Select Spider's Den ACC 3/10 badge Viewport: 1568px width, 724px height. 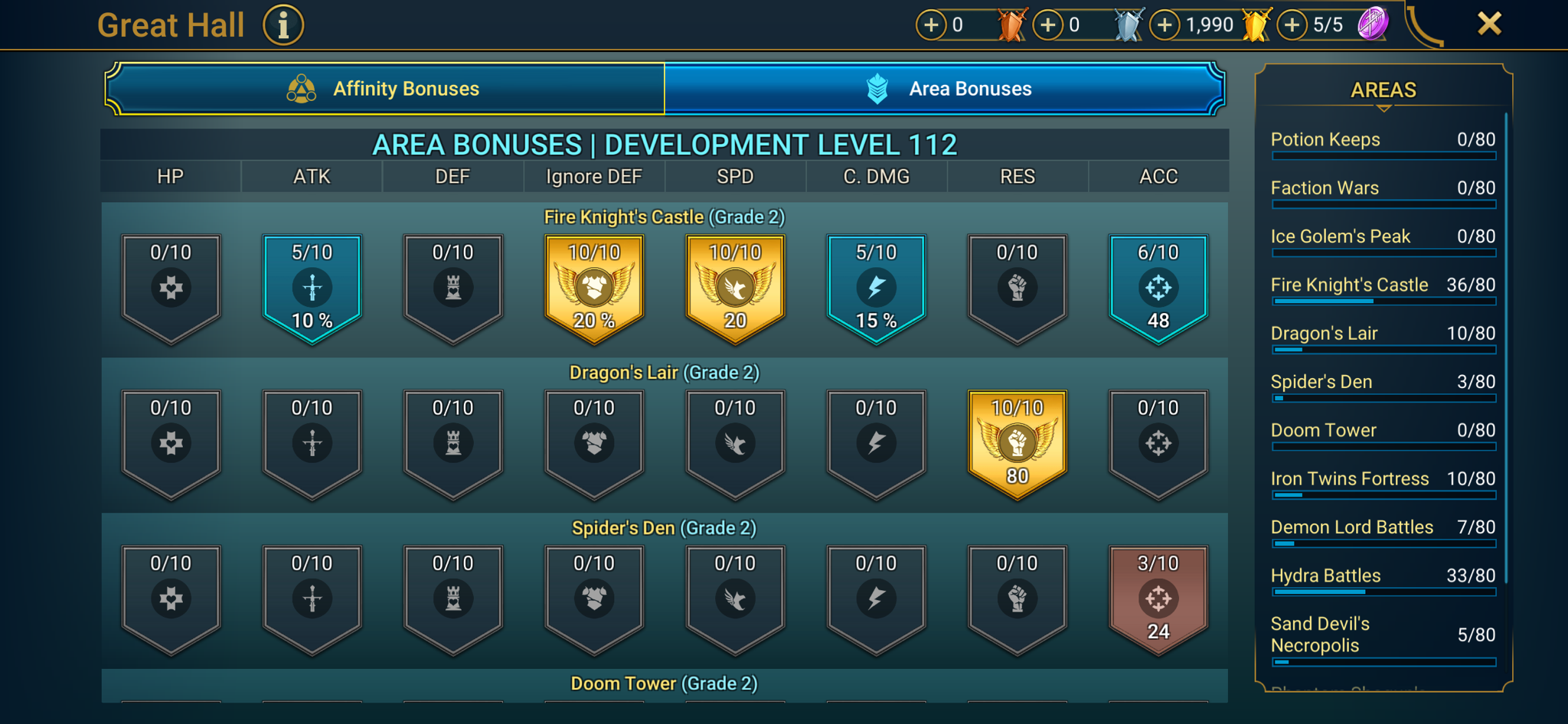1158,600
